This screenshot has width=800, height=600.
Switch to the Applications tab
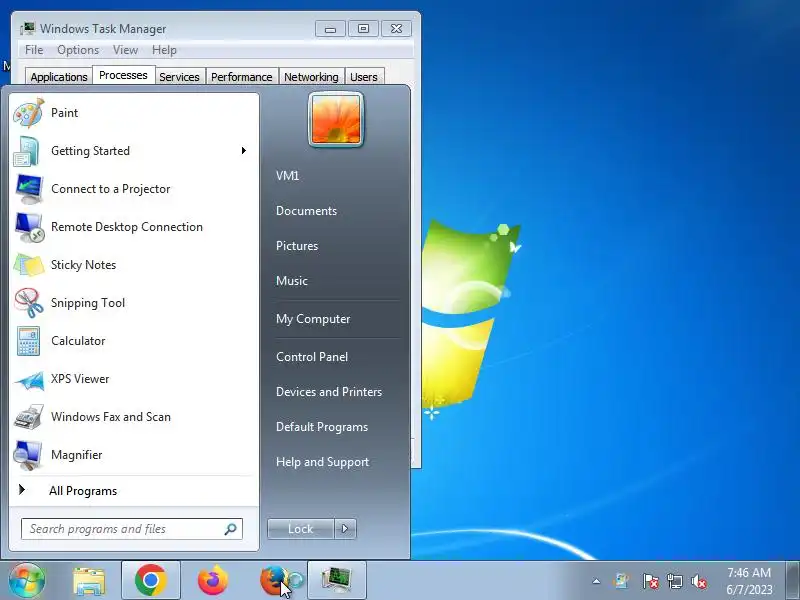pyautogui.click(x=59, y=77)
